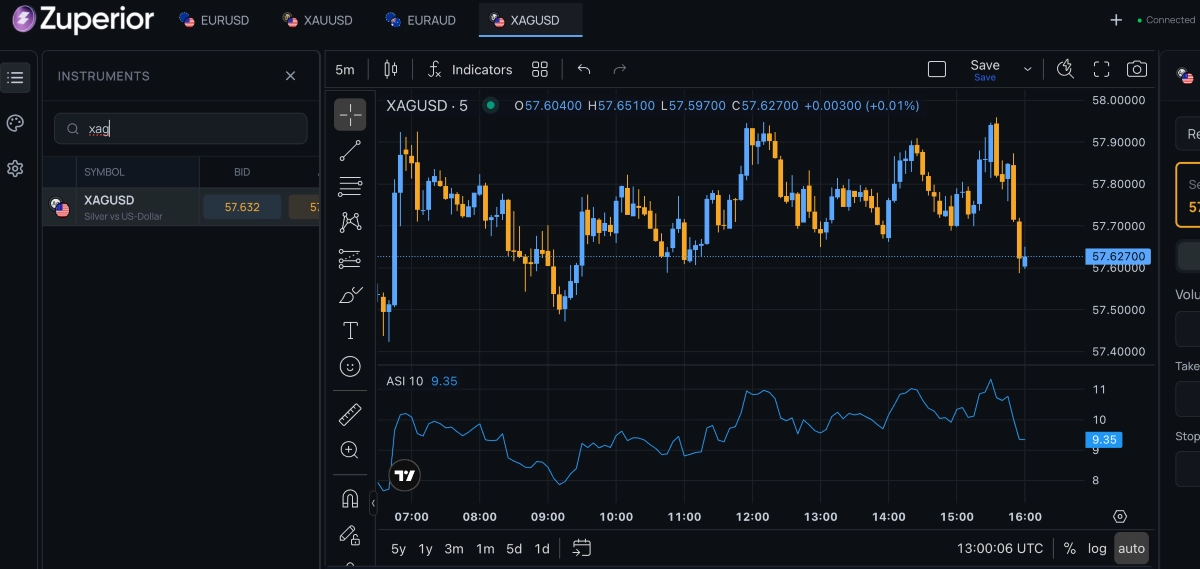The width and height of the screenshot is (1200, 569).
Task: Set chart range to 5d
Action: point(514,548)
